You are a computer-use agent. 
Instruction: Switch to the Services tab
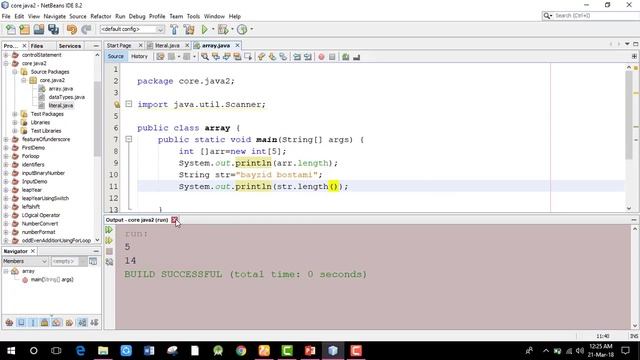[x=70, y=46]
